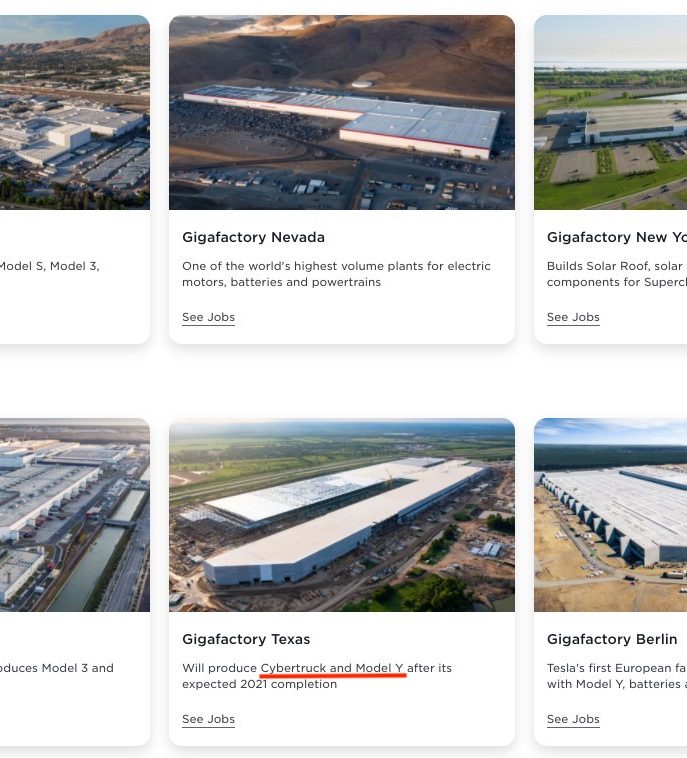Select the Gigafactory Nevada heading
687x758 pixels.
coord(253,237)
